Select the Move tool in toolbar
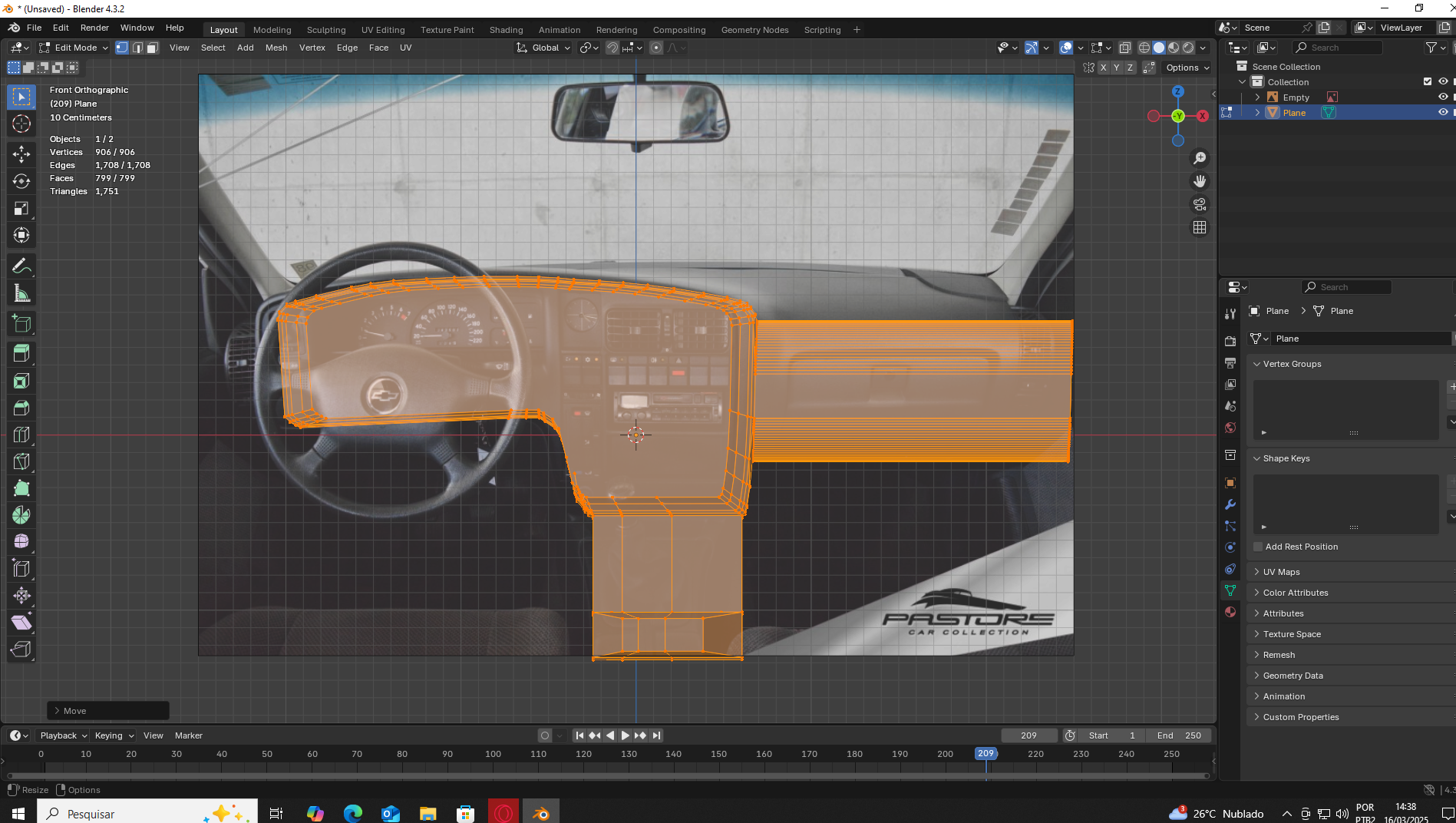Image resolution: width=1456 pixels, height=823 pixels. (21, 154)
